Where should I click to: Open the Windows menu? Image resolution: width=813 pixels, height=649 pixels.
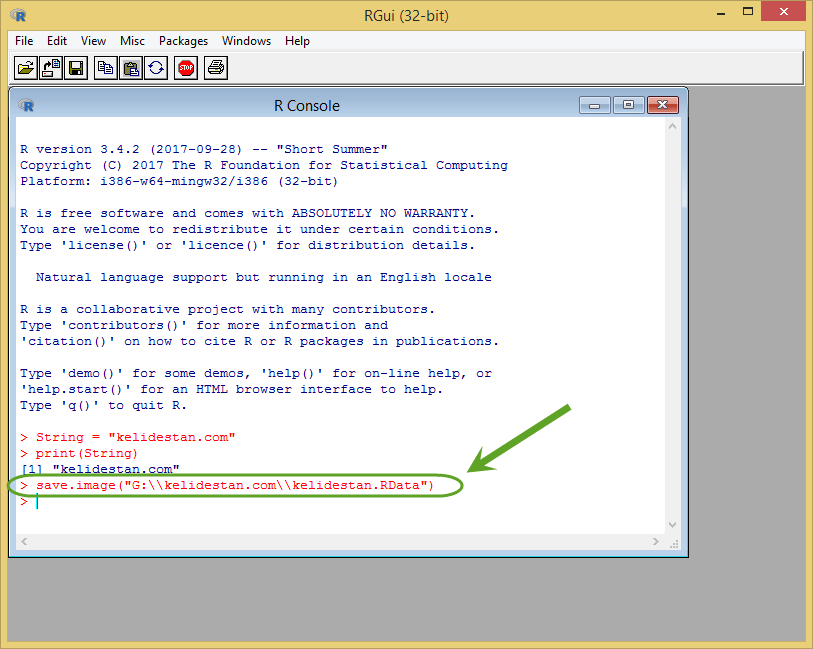(246, 41)
